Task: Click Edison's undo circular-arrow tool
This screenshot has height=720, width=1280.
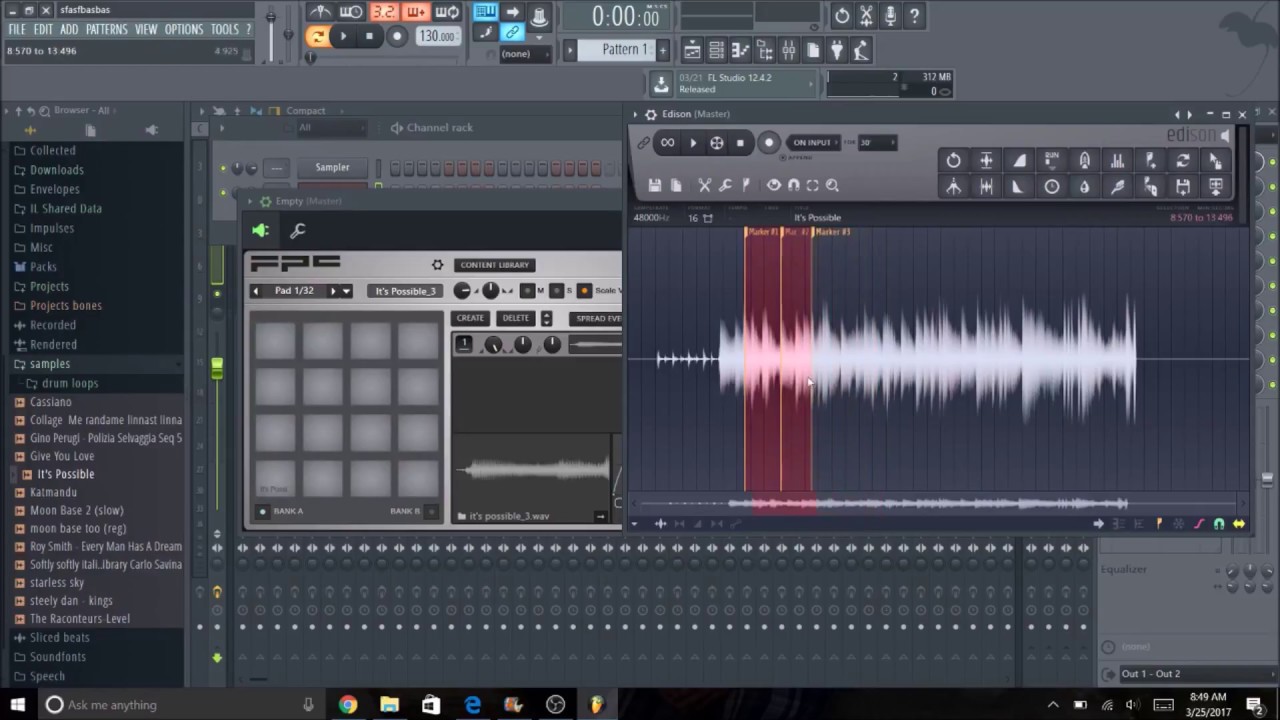Action: pos(953,160)
